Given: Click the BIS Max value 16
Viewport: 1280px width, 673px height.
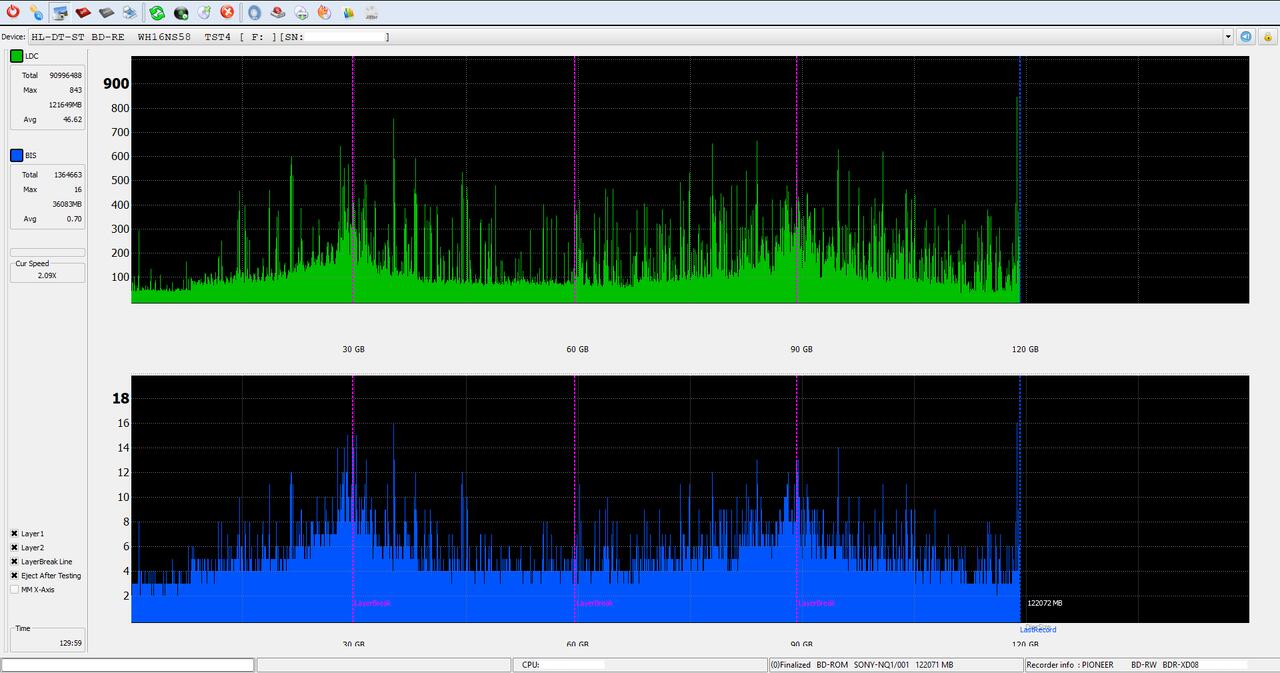Looking at the screenshot, I should click(78, 189).
